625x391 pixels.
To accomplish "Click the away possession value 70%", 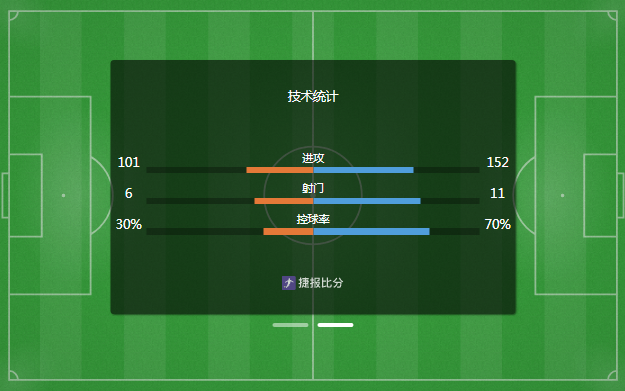I will coord(497,224).
